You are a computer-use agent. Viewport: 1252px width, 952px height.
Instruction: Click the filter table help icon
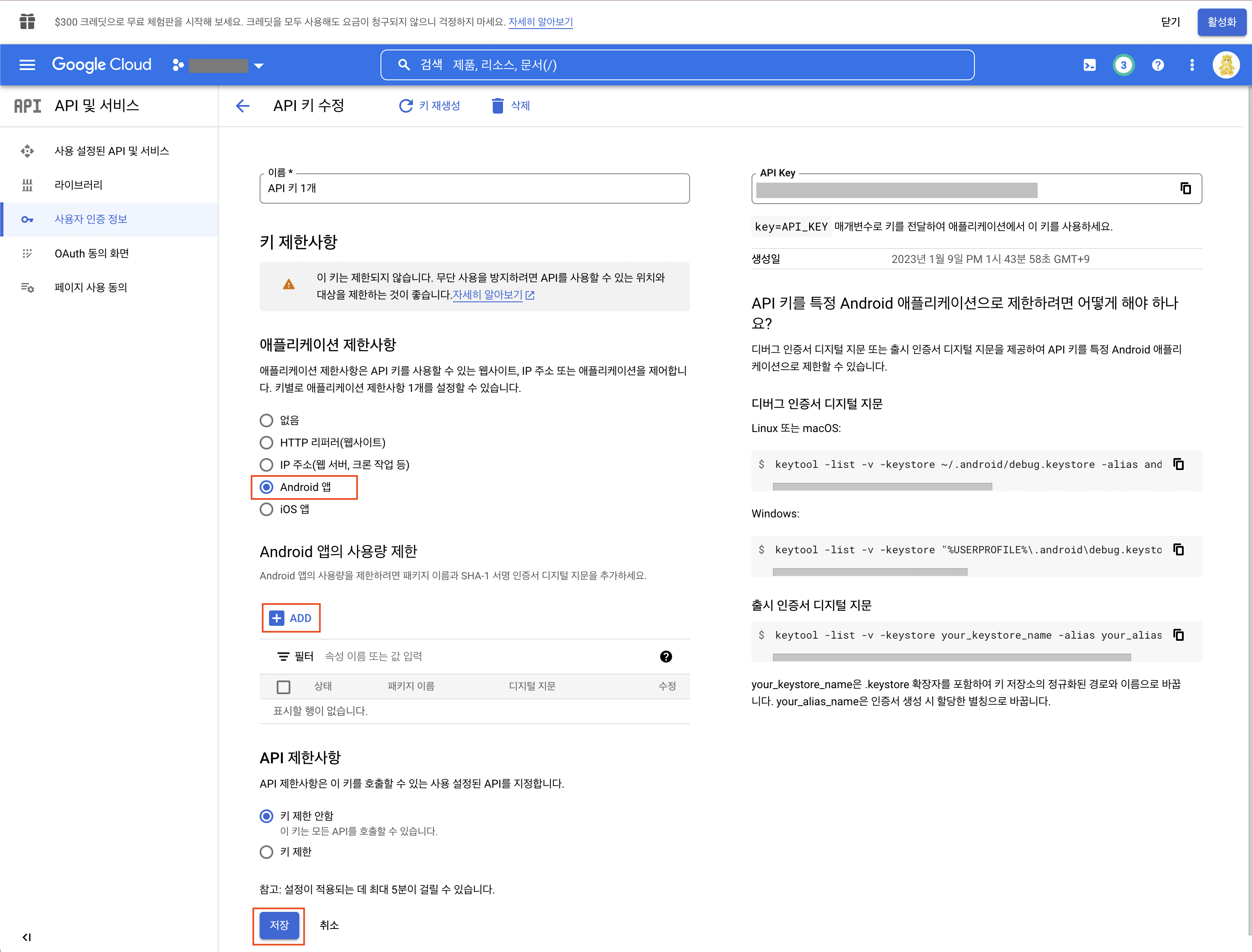click(666, 656)
